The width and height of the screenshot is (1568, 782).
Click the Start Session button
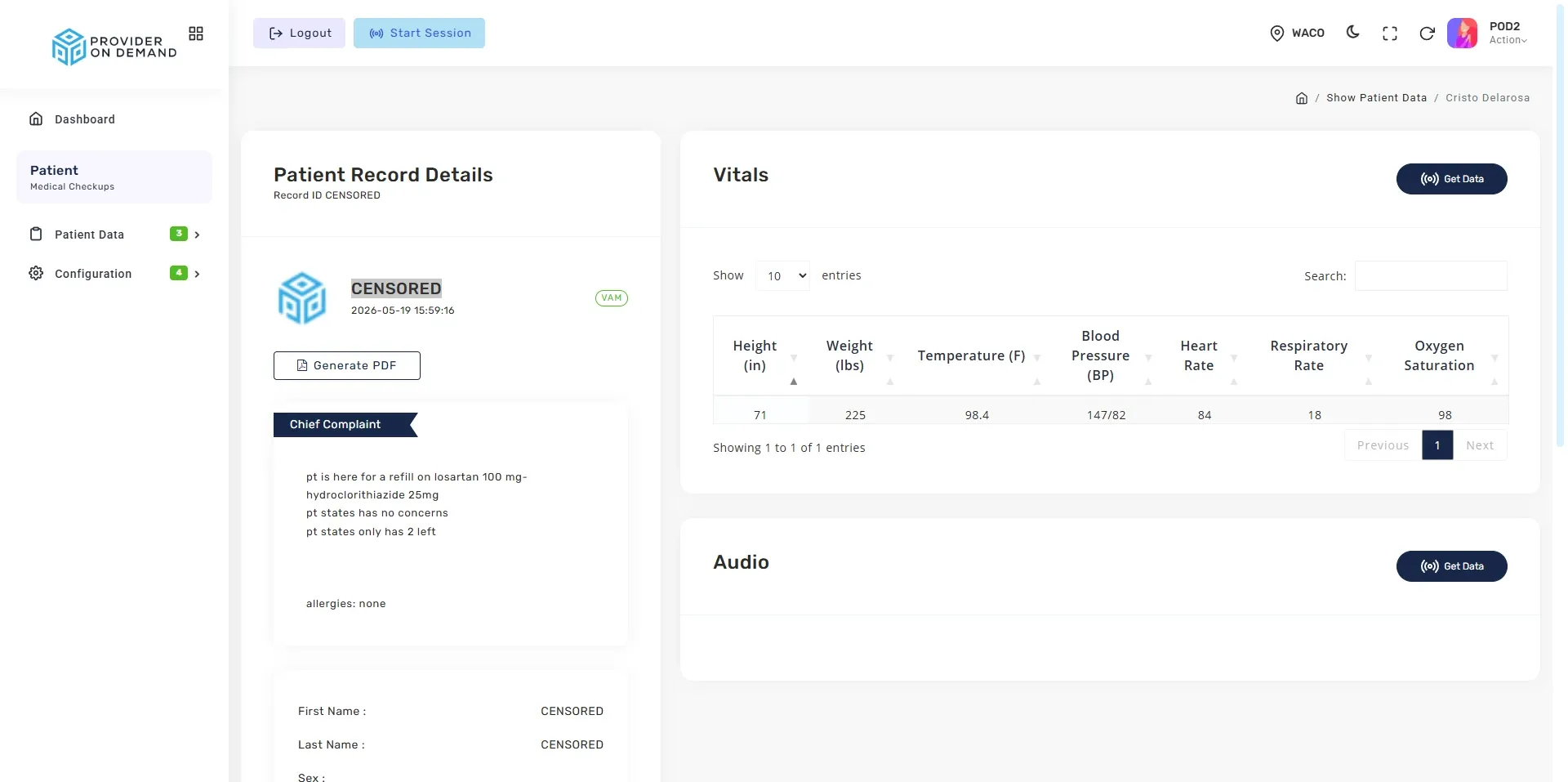(x=419, y=34)
